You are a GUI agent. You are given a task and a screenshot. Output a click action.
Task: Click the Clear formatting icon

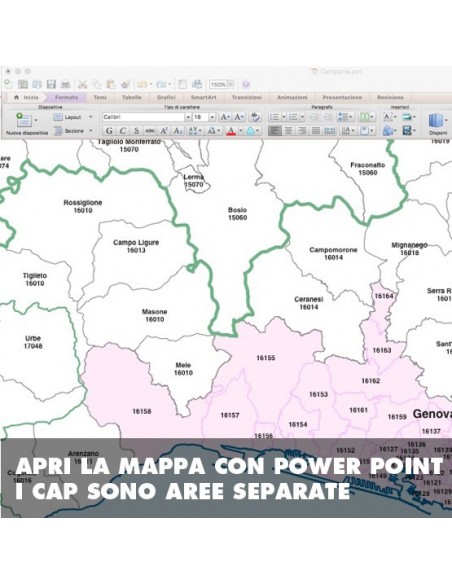tap(255, 117)
